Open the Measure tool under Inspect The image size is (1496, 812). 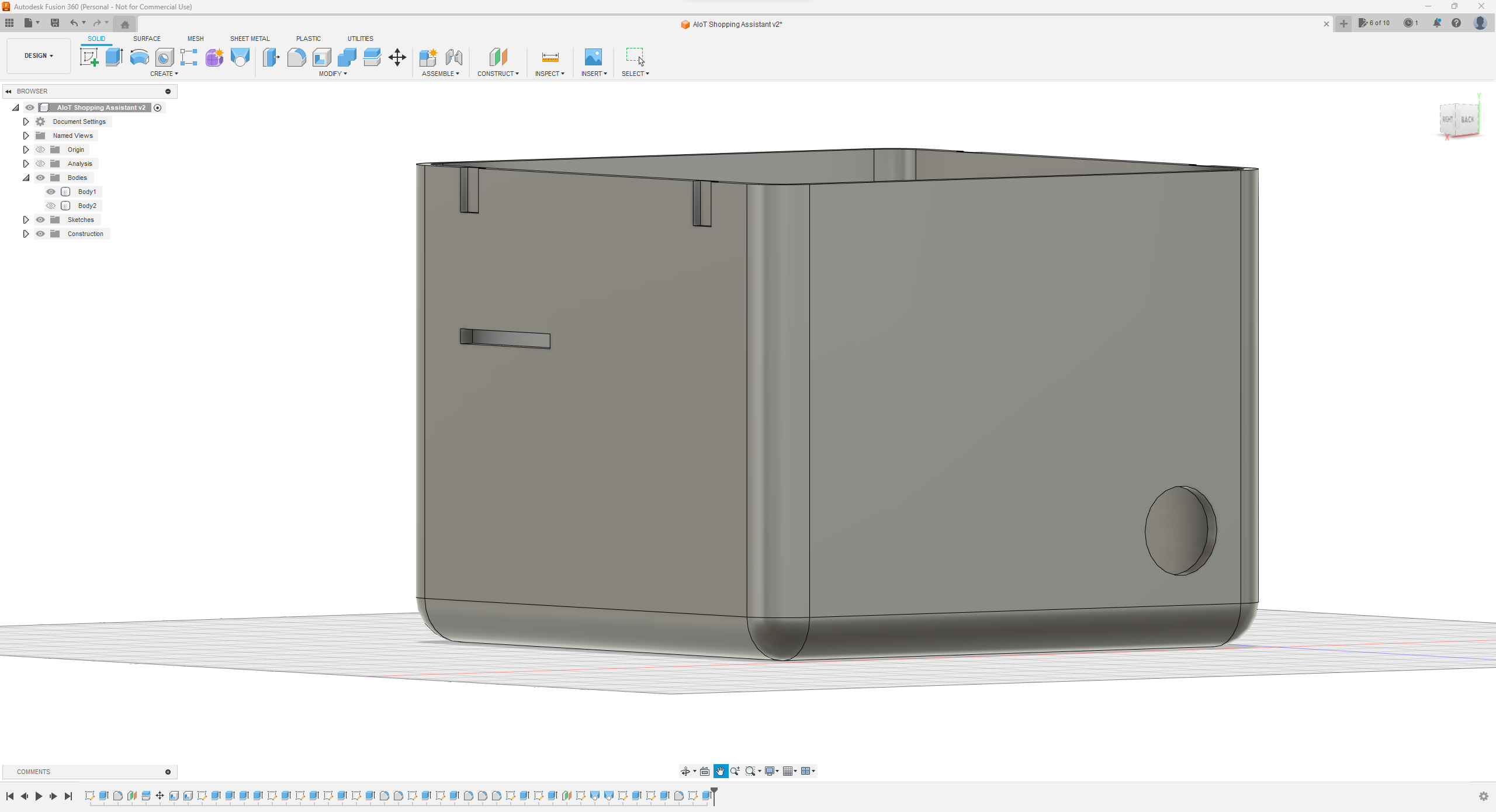click(549, 58)
